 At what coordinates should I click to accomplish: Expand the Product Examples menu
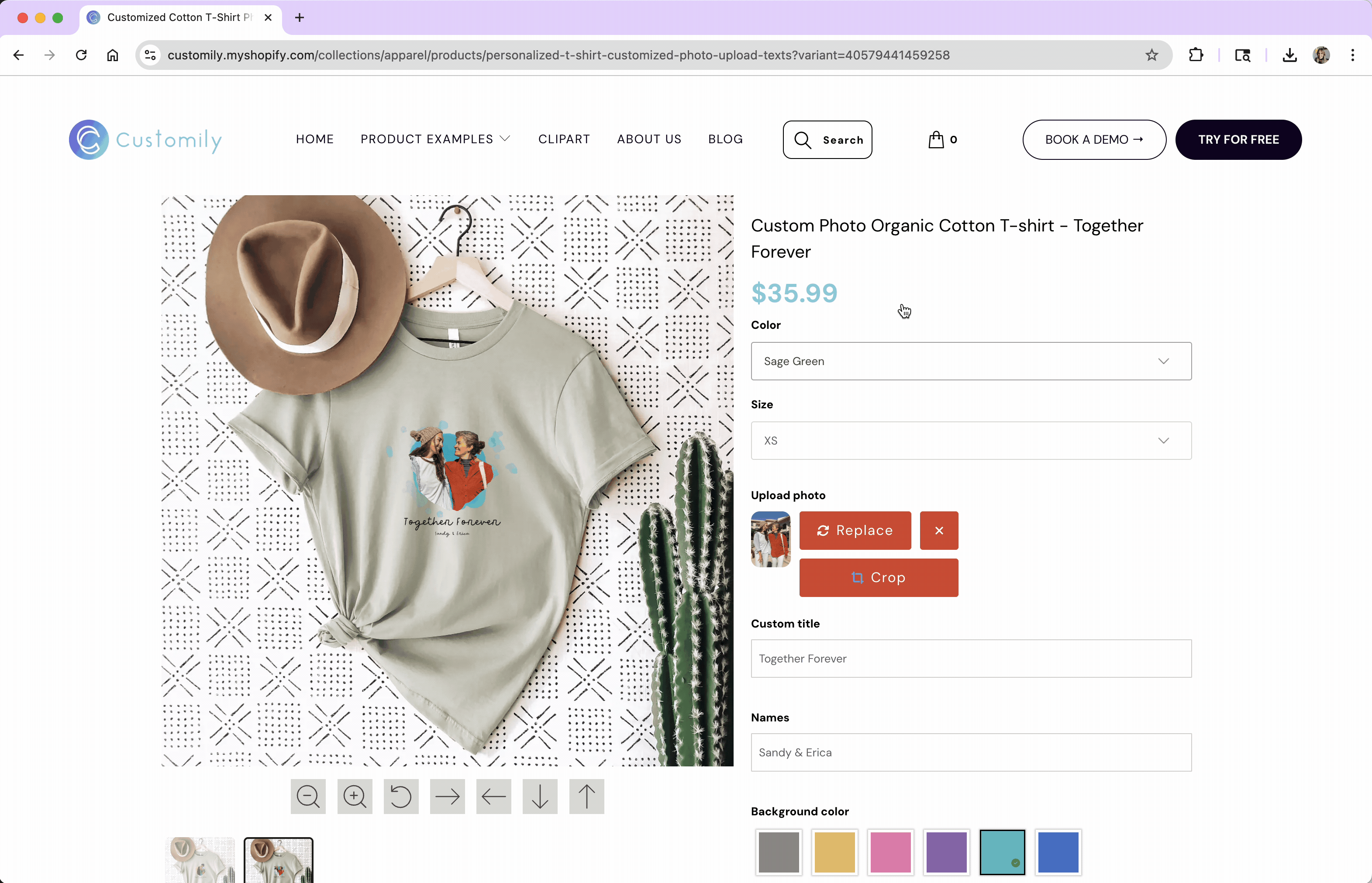point(434,139)
